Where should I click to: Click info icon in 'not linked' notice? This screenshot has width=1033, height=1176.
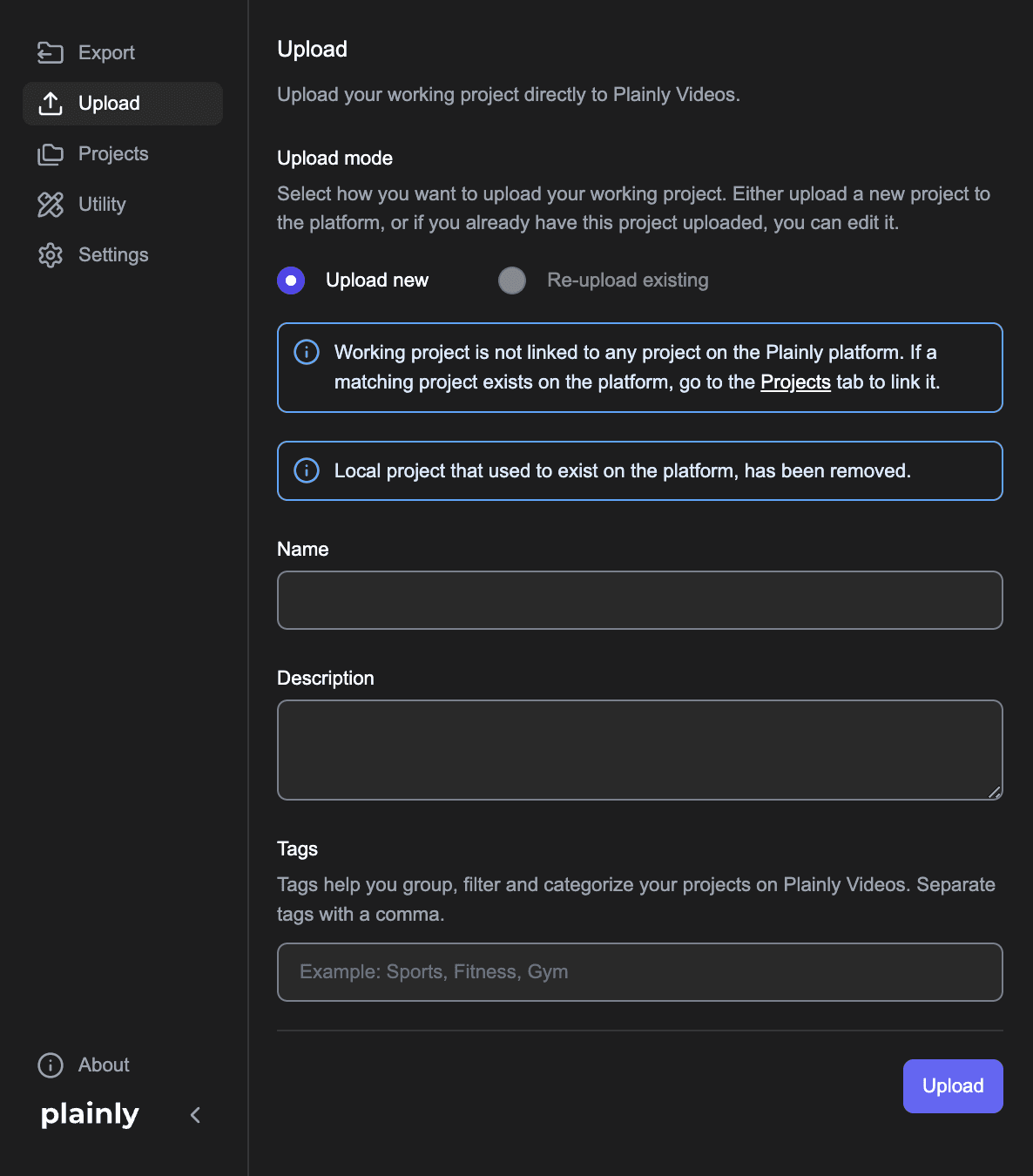[307, 352]
